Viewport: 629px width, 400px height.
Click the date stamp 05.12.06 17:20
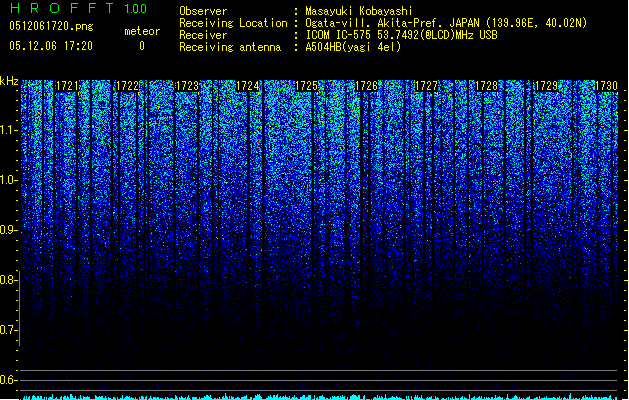pyautogui.click(x=51, y=46)
